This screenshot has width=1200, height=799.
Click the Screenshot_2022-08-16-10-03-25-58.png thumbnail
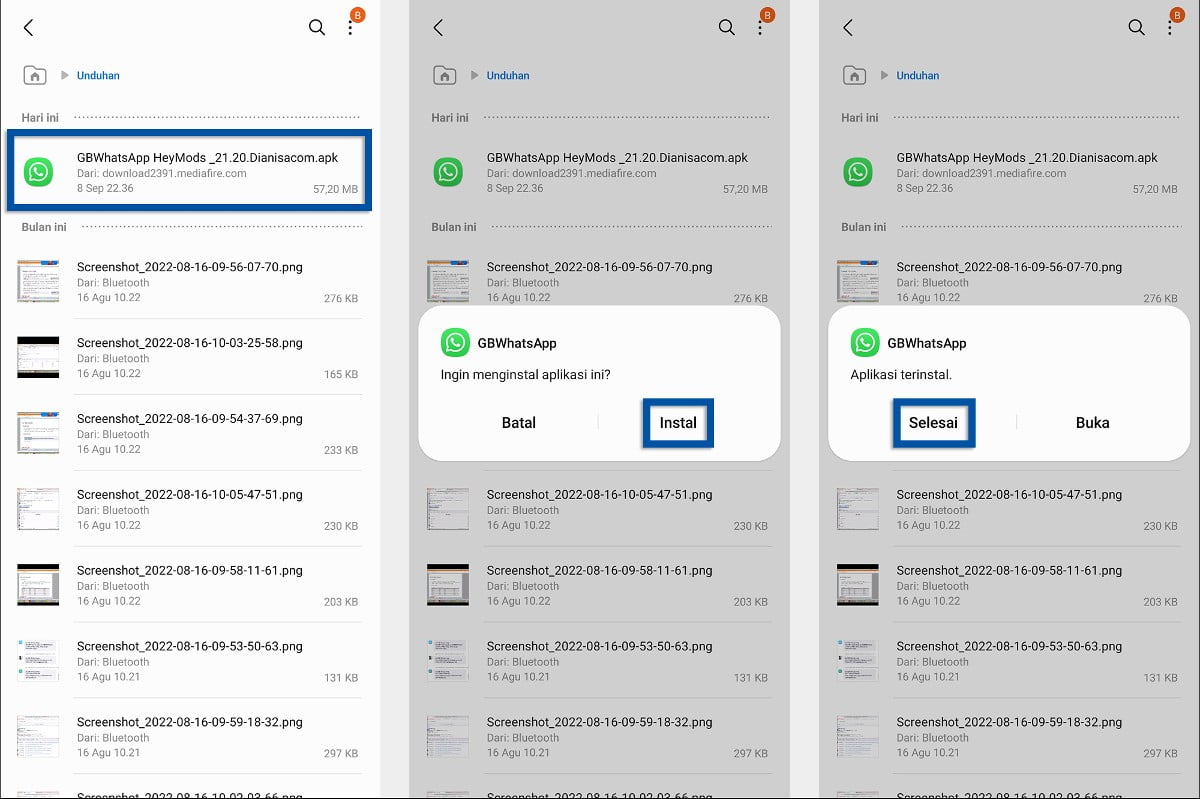click(38, 357)
